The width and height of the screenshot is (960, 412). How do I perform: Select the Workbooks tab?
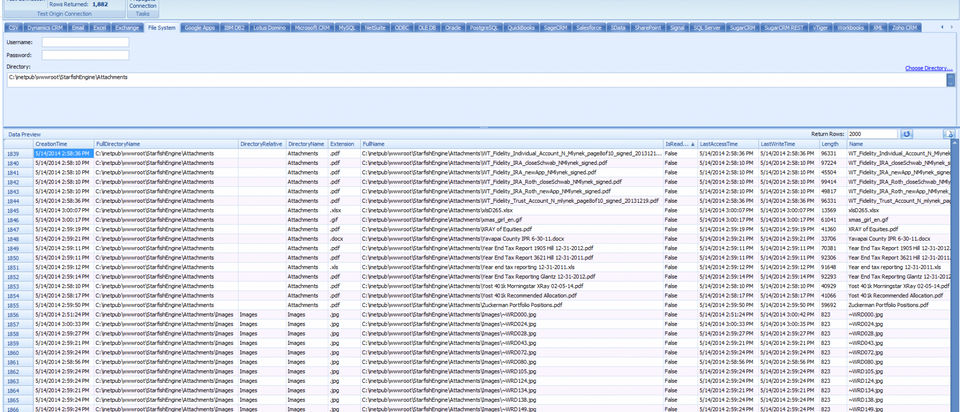click(x=851, y=28)
